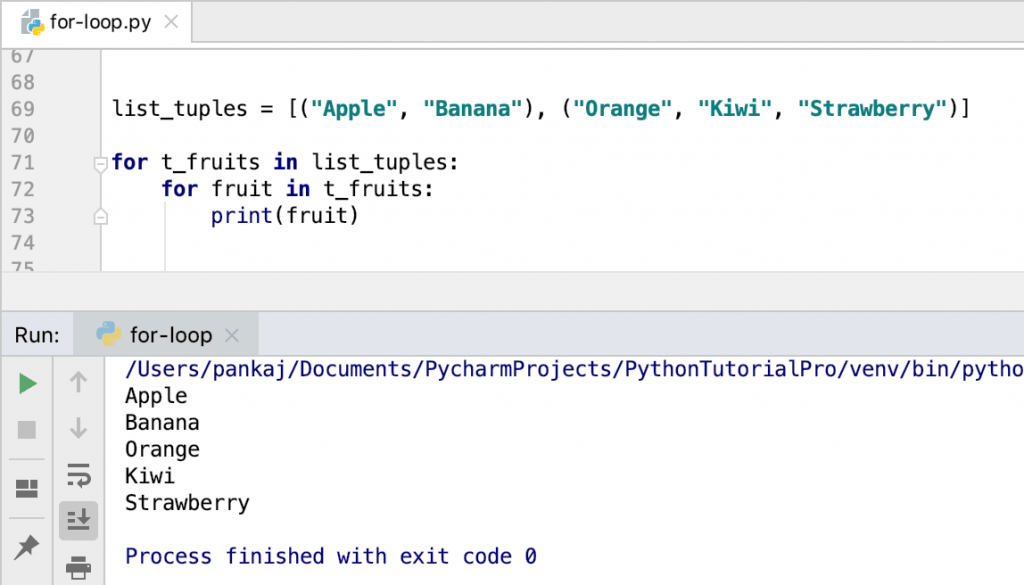Click the green Run icon to rerun program
The width and height of the screenshot is (1024, 585).
pos(27,383)
